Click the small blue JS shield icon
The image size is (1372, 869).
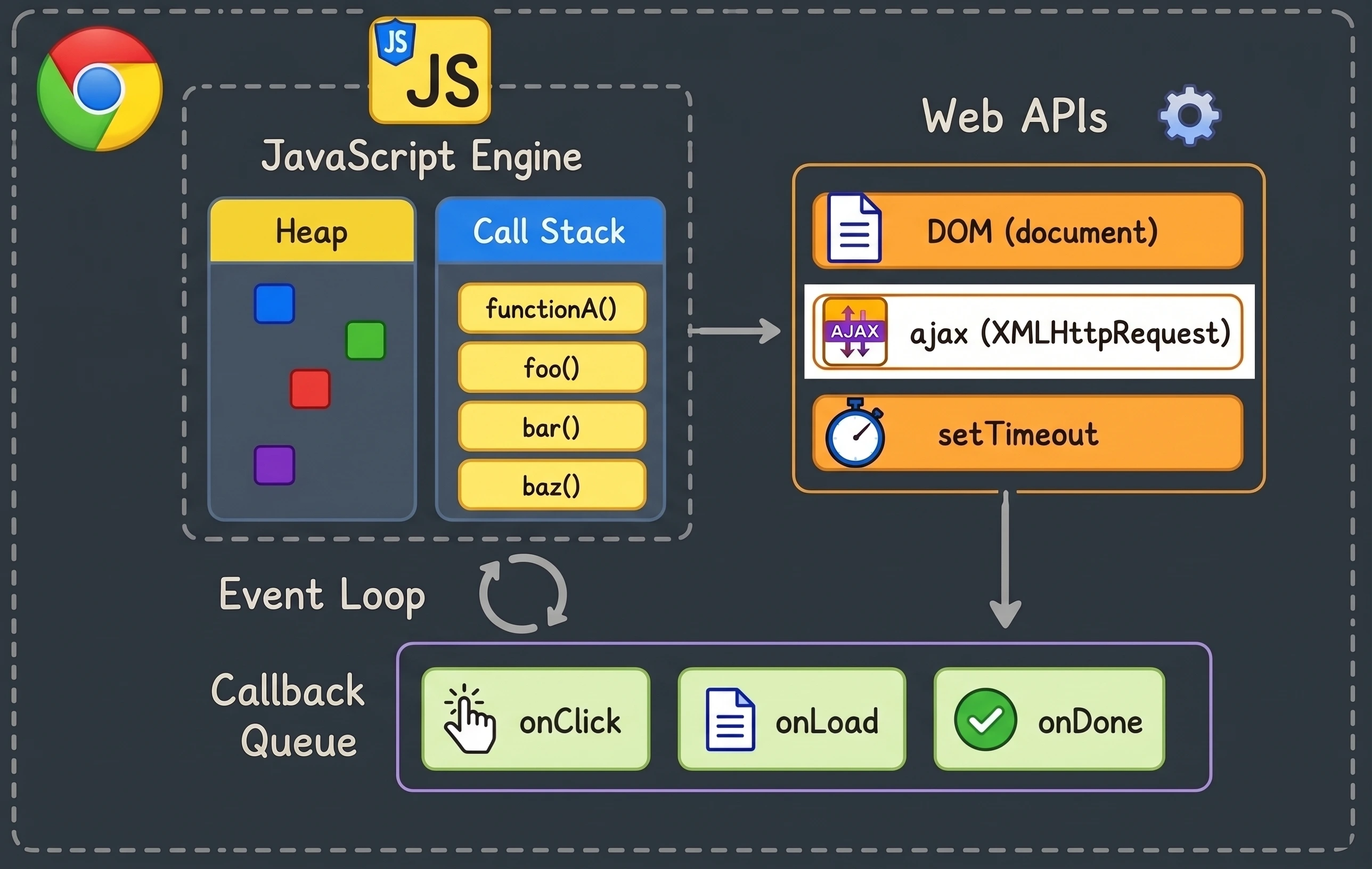[395, 42]
